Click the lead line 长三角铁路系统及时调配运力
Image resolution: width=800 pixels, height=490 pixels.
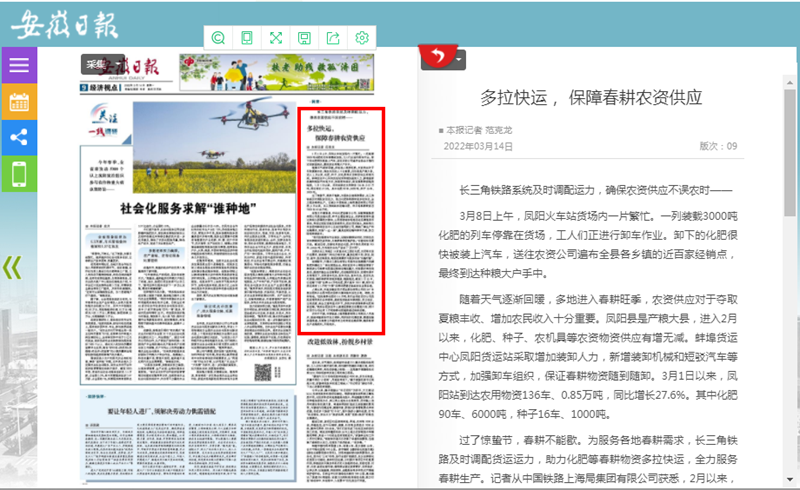(x=596, y=190)
